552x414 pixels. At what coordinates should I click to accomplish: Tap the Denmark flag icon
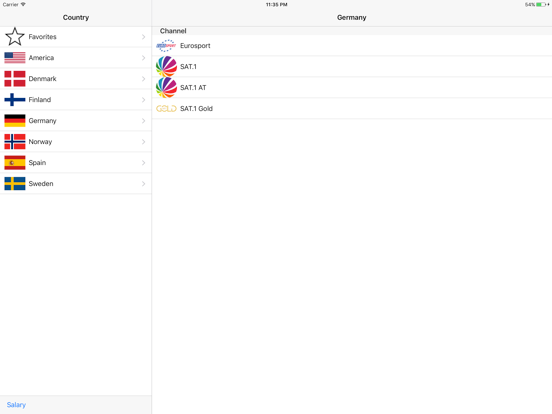[15, 79]
